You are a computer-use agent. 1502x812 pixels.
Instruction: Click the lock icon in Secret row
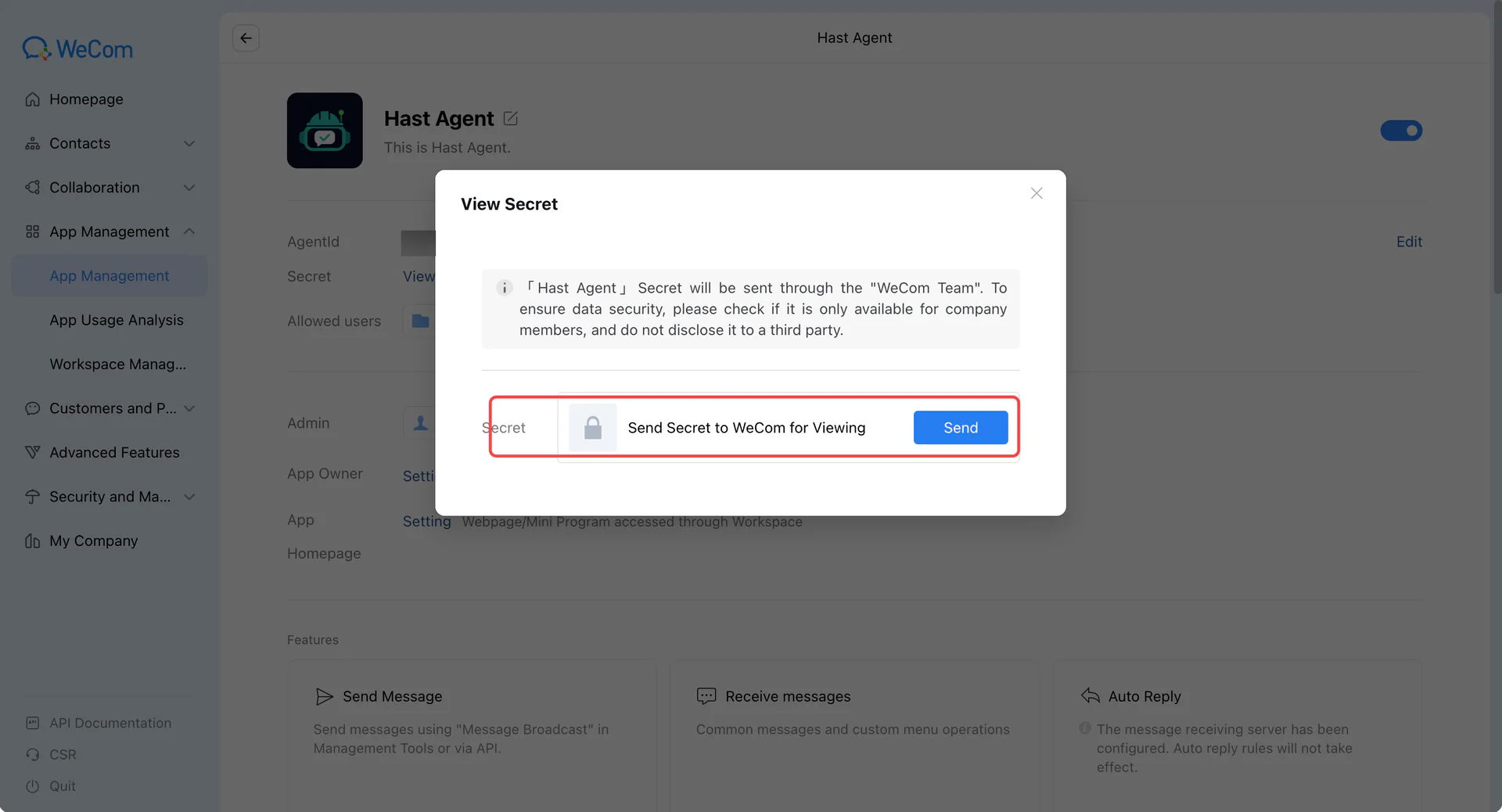(x=593, y=428)
